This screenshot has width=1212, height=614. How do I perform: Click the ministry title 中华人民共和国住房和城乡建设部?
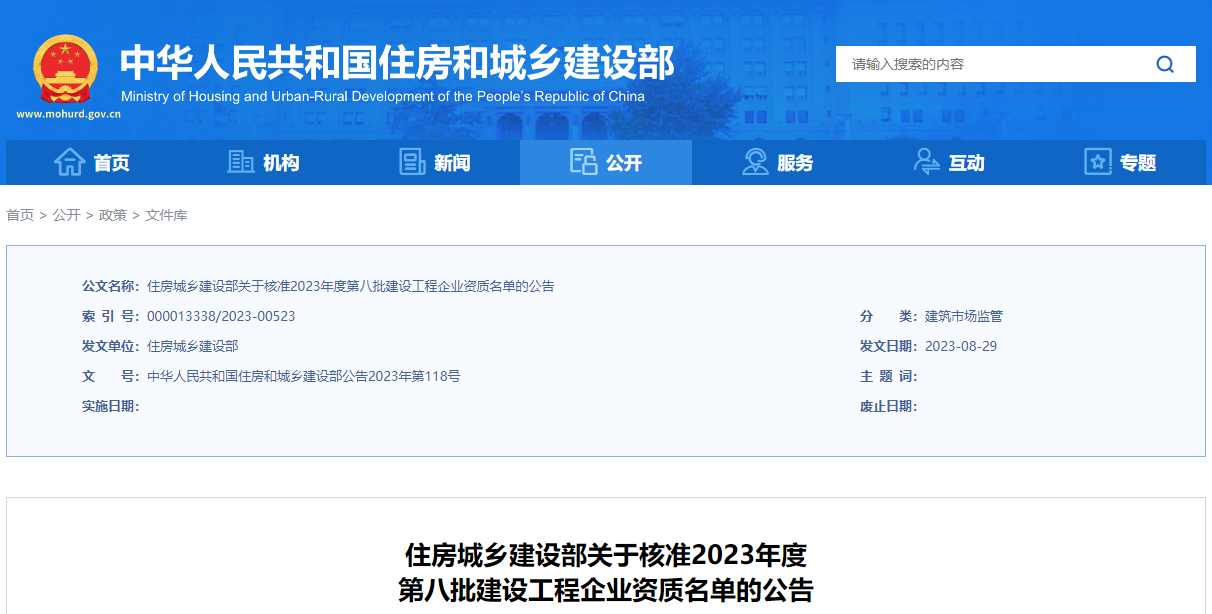click(x=397, y=62)
